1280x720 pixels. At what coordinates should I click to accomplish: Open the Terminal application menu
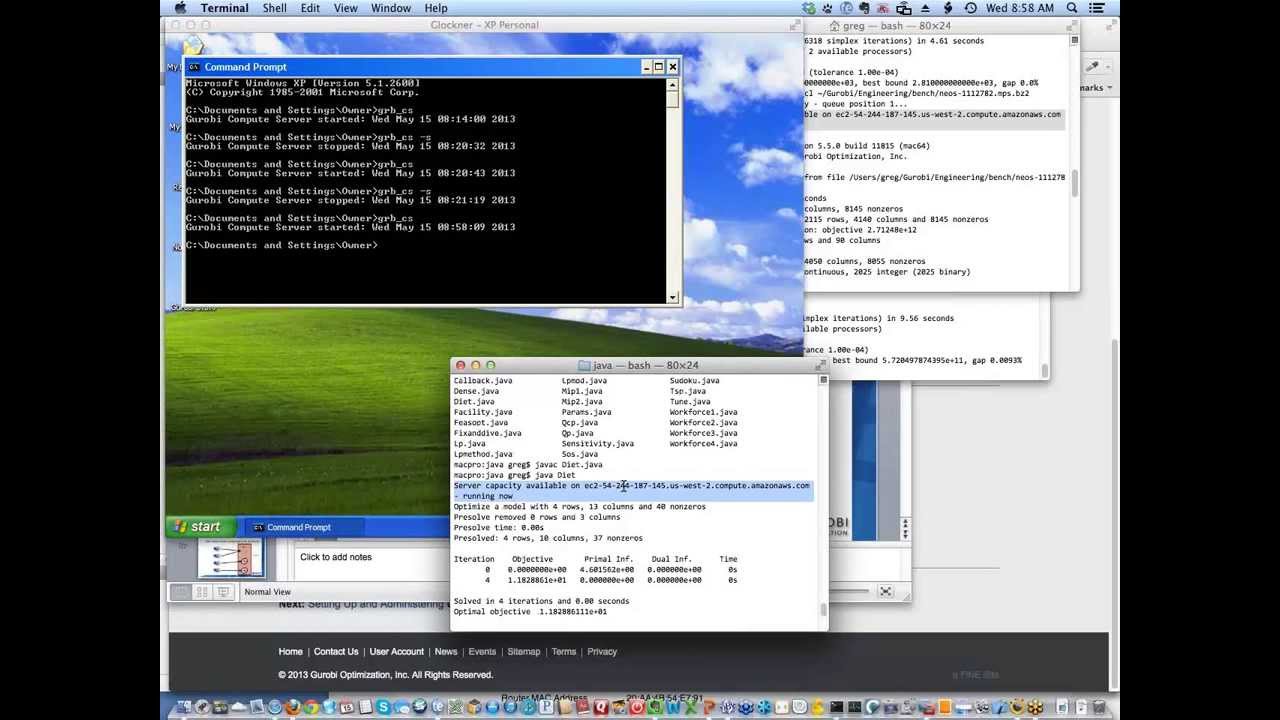pos(225,8)
